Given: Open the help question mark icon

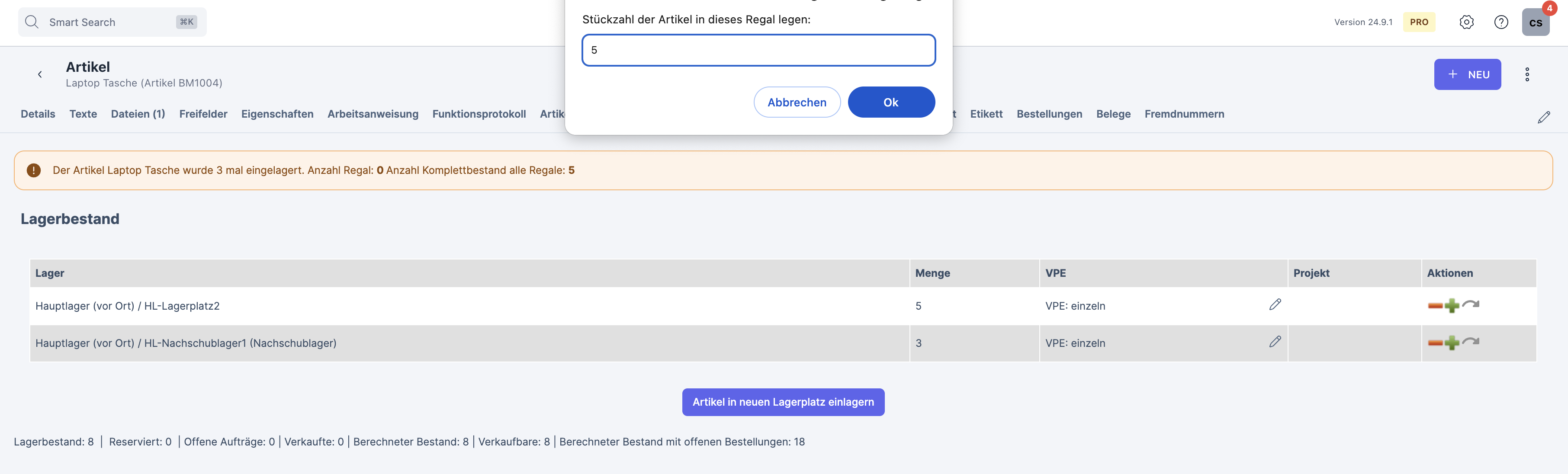Looking at the screenshot, I should tap(1501, 22).
